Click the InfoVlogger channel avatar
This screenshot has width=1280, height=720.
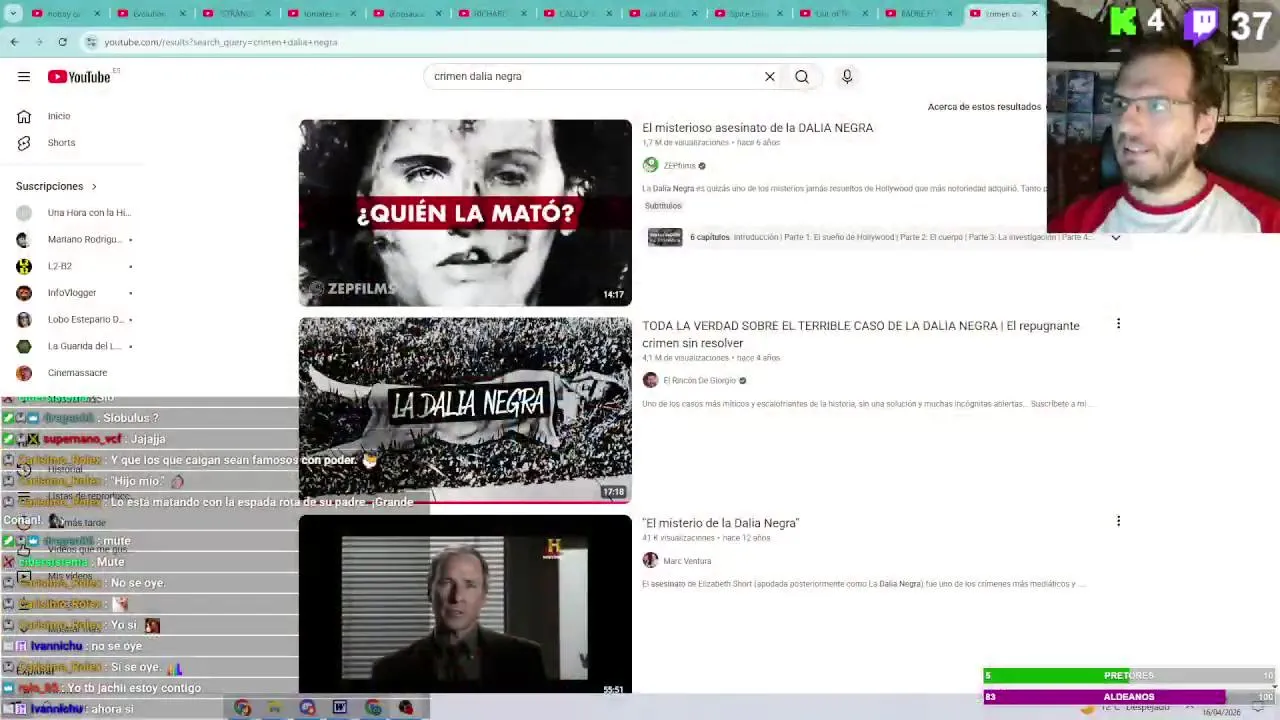click(24, 293)
